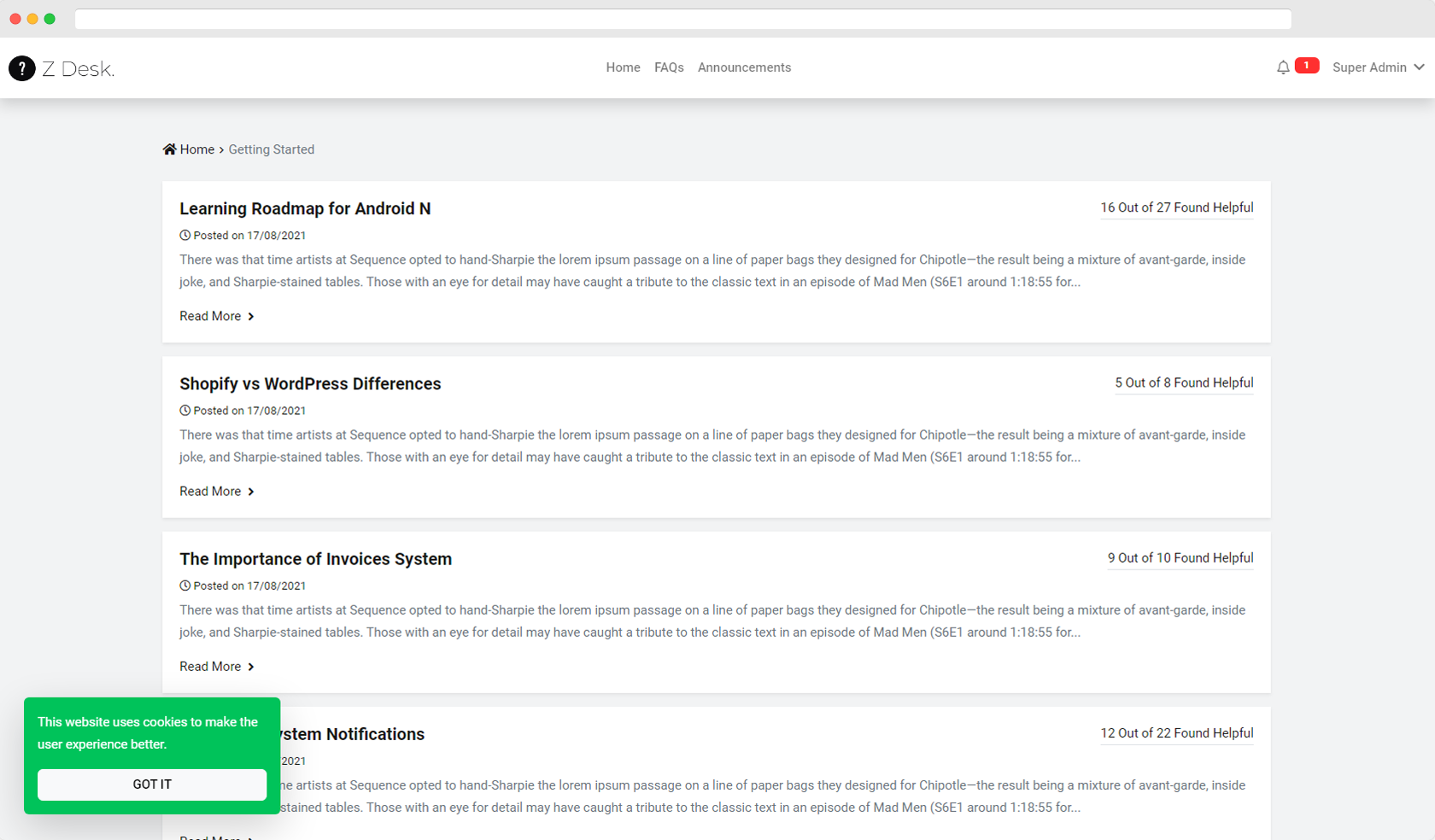
Task: Click the clock icon on Shopify vs WordPress article
Action: 184,411
